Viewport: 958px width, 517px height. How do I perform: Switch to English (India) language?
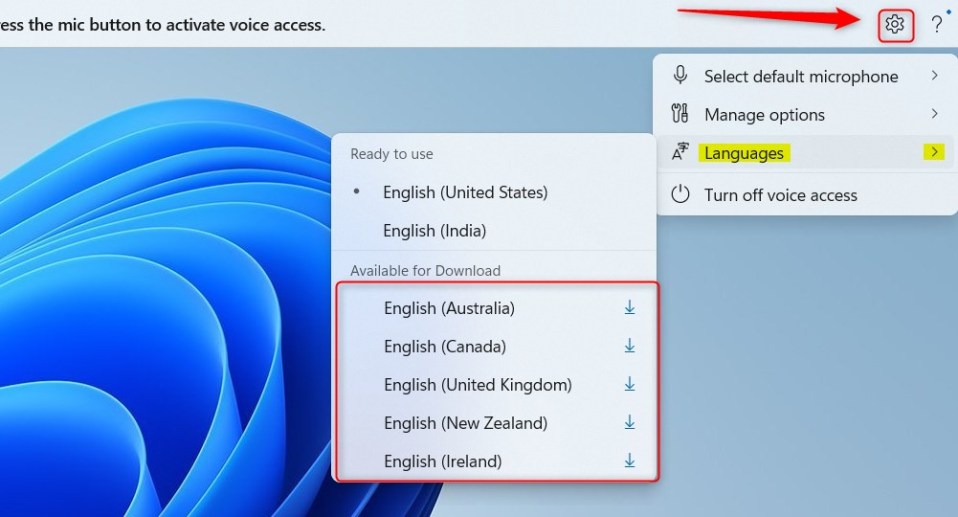click(494, 231)
